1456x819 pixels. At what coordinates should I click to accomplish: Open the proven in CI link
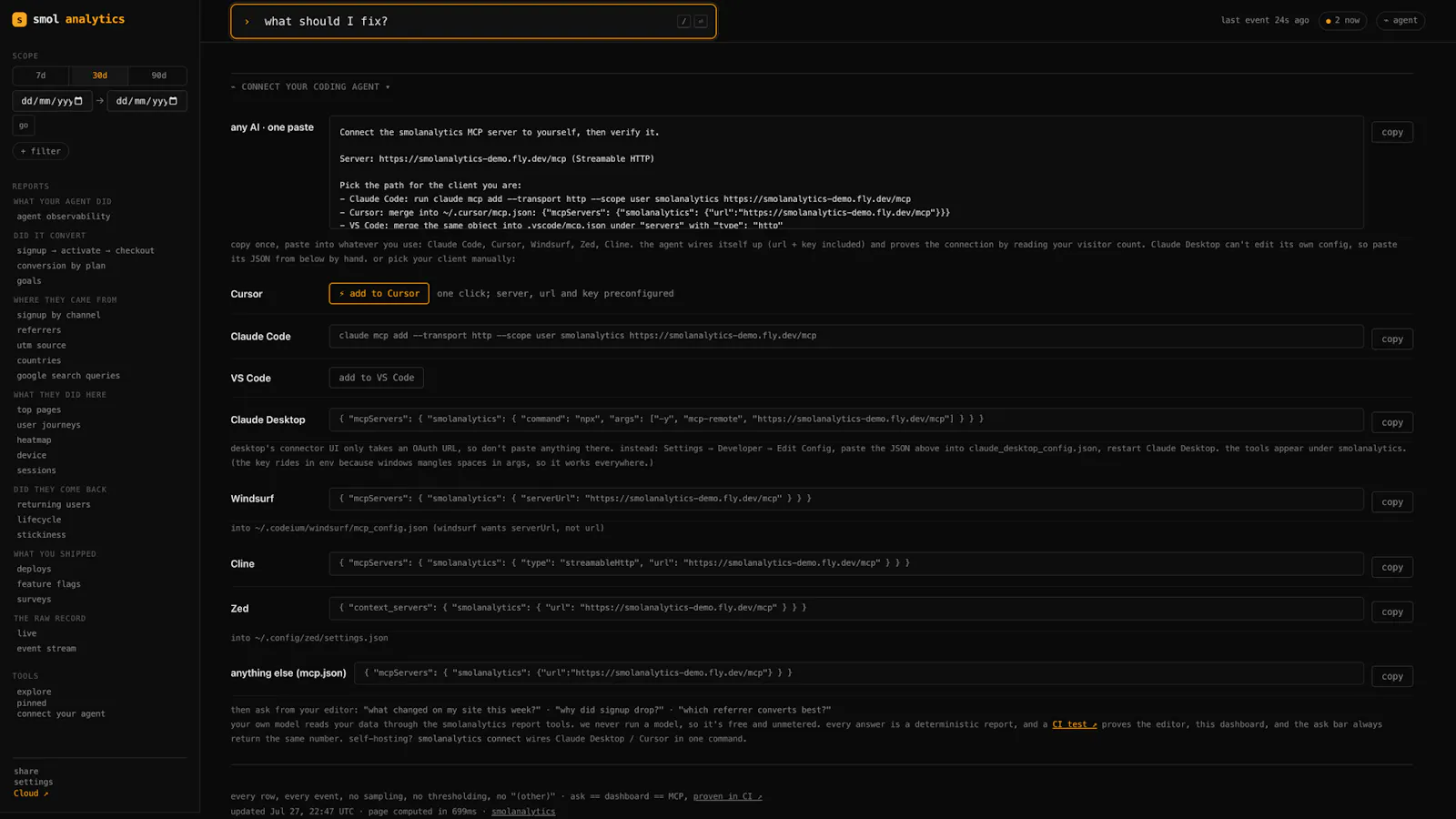pyautogui.click(x=727, y=796)
